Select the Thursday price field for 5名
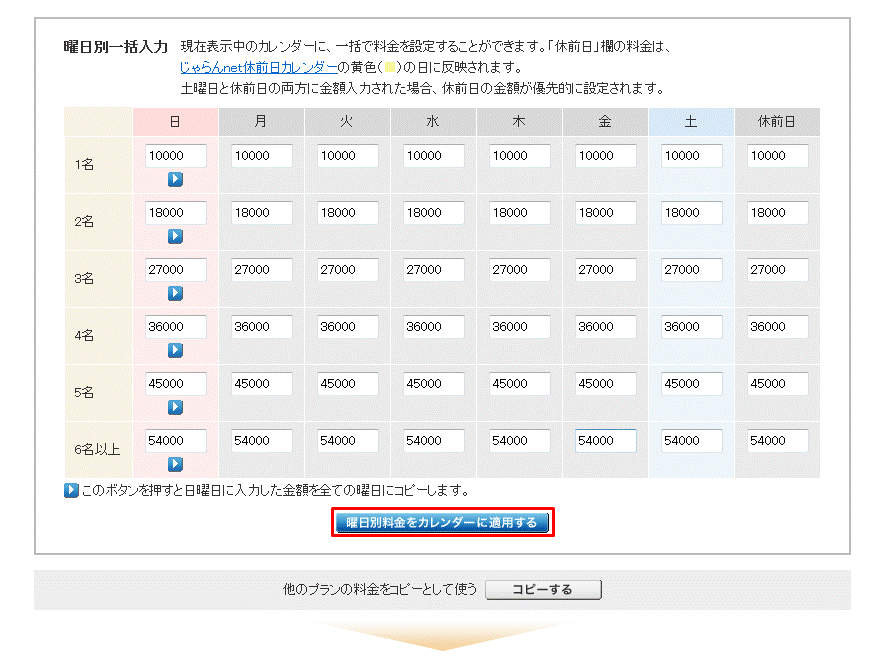The image size is (884, 662). pos(519,383)
